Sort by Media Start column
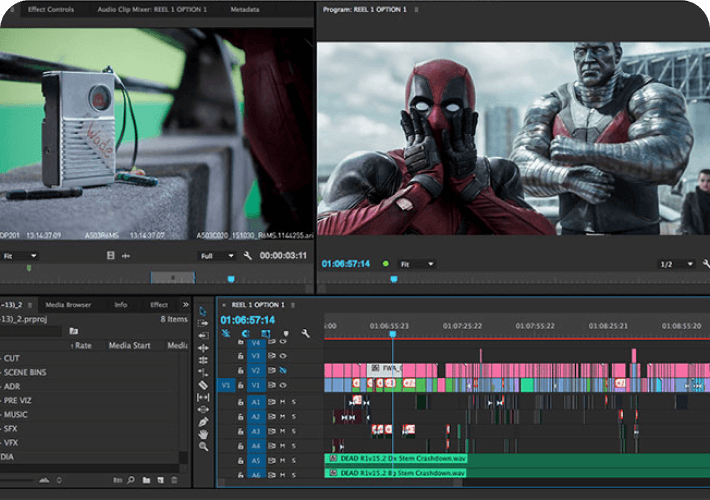 click(x=130, y=346)
